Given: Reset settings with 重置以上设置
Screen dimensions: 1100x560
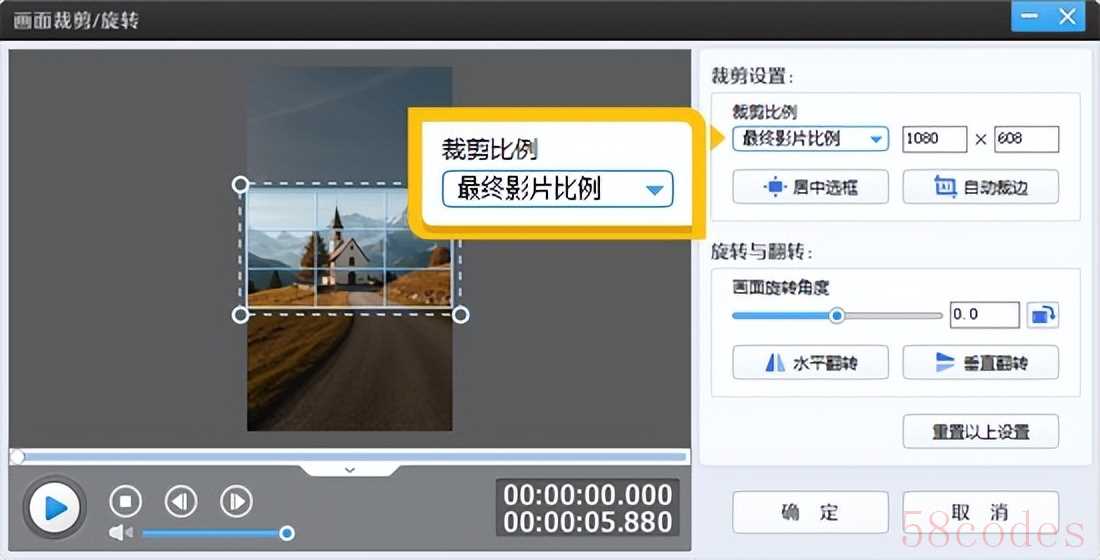Looking at the screenshot, I should pyautogui.click(x=980, y=432).
